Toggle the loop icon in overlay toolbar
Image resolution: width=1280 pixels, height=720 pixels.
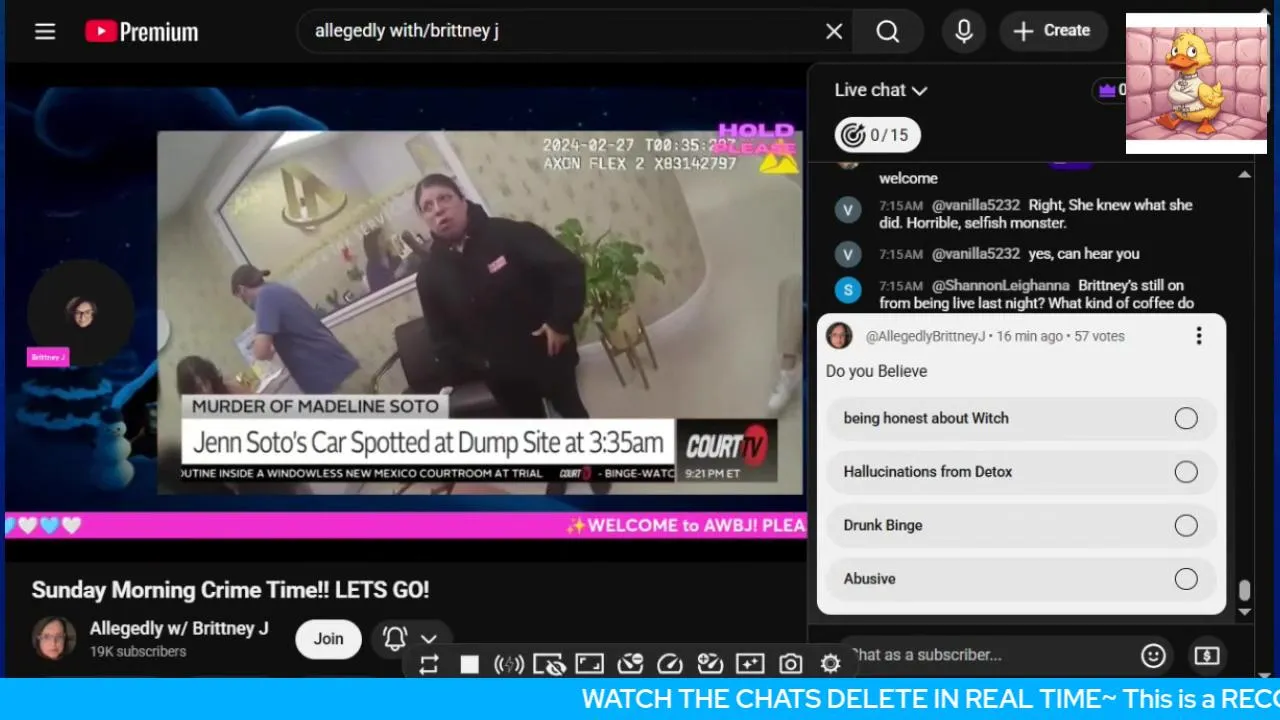click(429, 664)
